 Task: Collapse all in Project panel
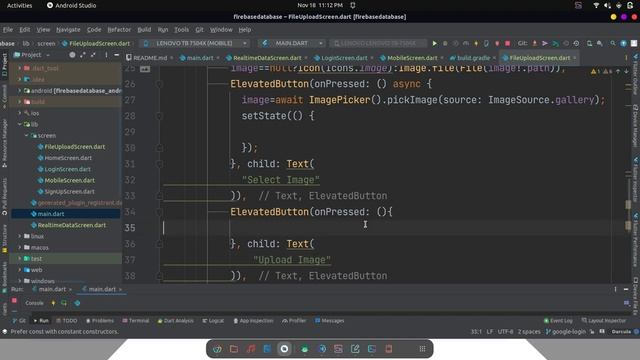[93, 55]
